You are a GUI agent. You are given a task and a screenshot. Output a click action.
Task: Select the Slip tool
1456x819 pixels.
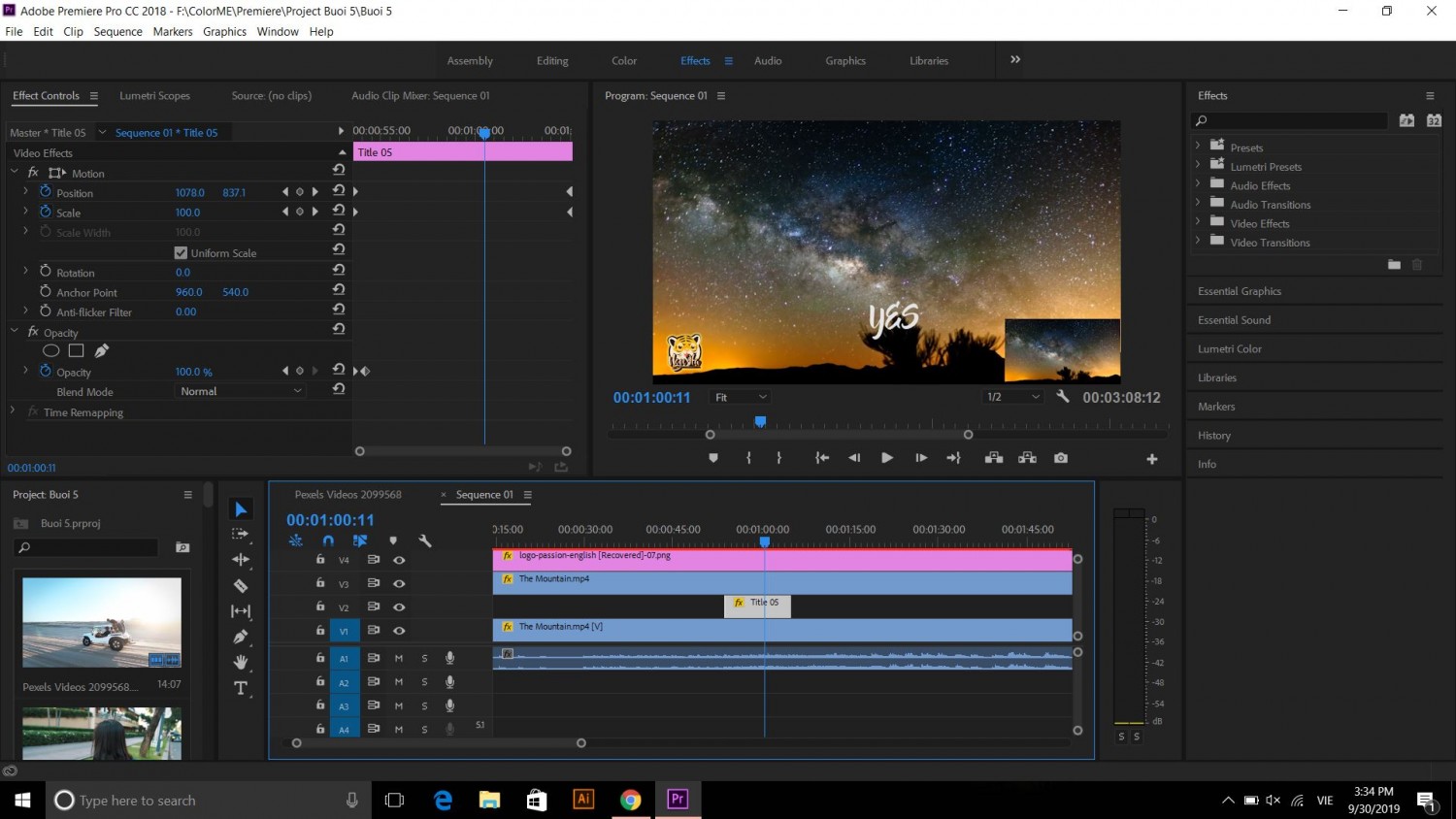pos(241,611)
